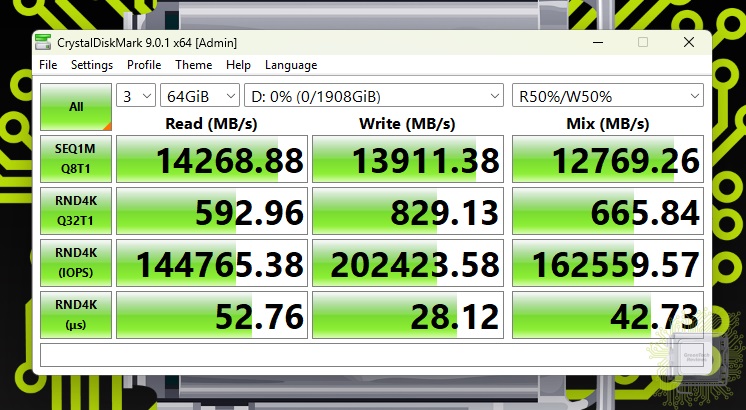Click the empty comment field at the bottom
Viewport: 746px width, 410px height.
pos(372,355)
